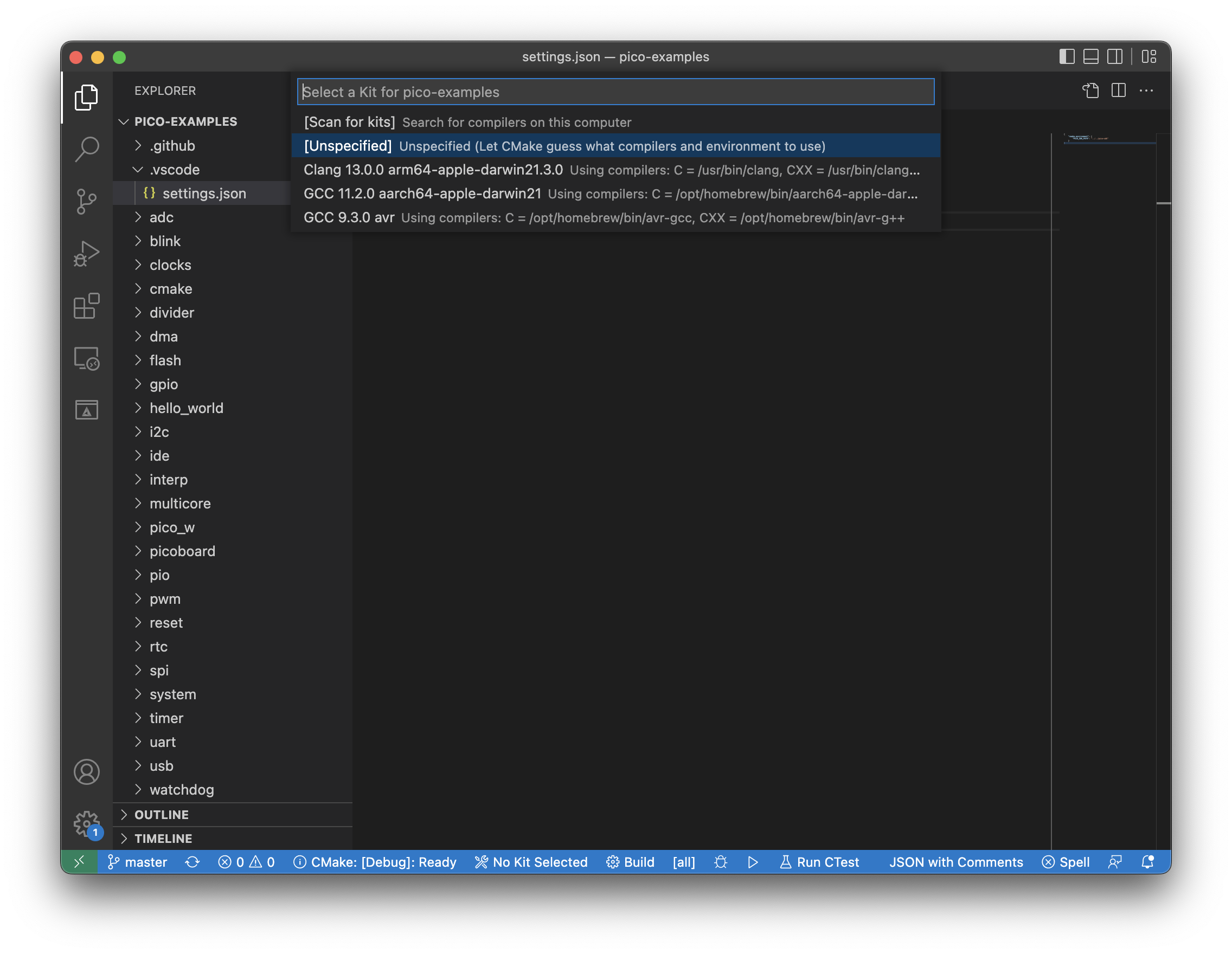
Task: Open the settings UI icon in editor toolbar
Action: pyautogui.click(x=1090, y=90)
